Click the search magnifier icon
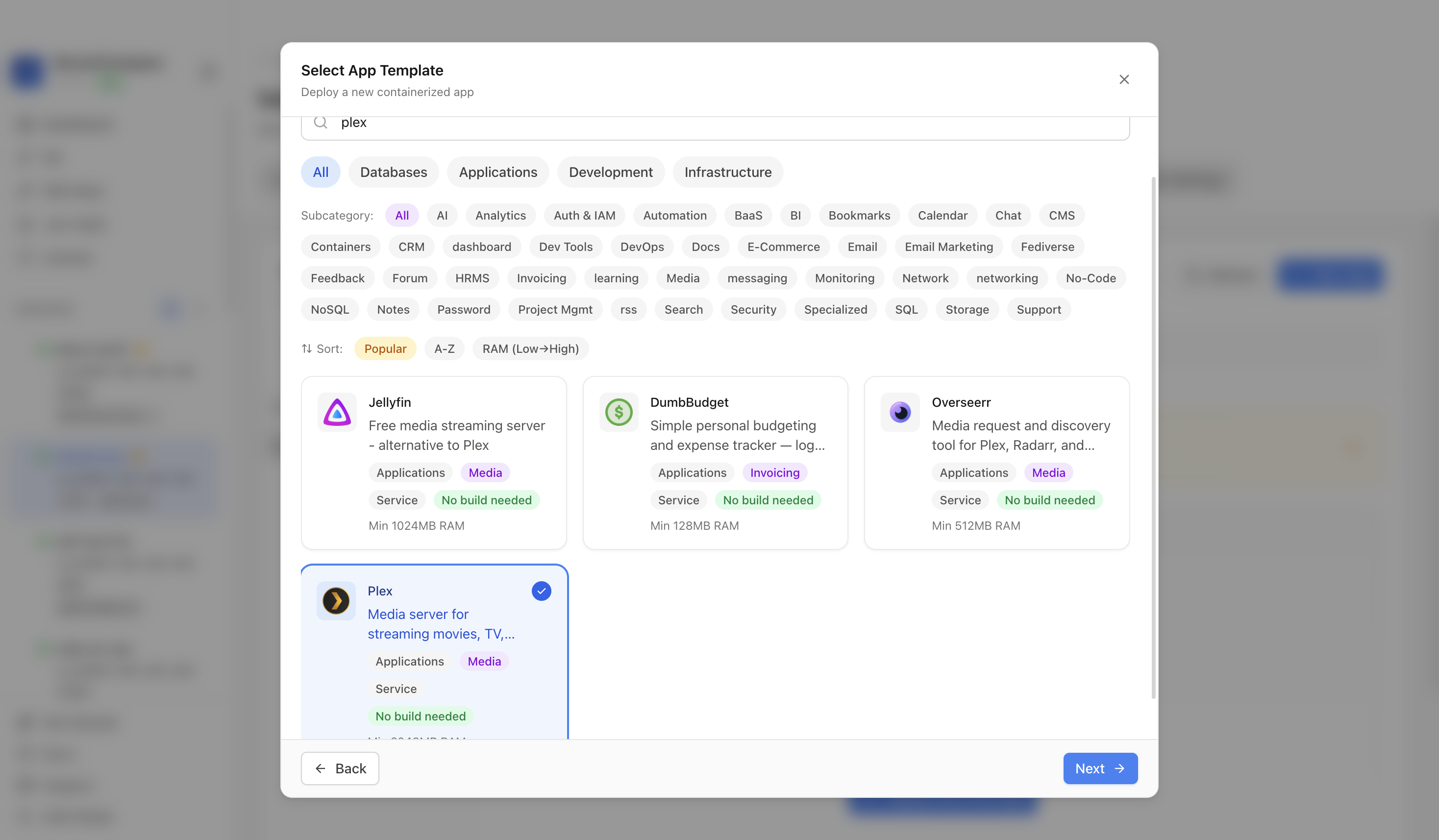Viewport: 1439px width, 840px height. 321,122
